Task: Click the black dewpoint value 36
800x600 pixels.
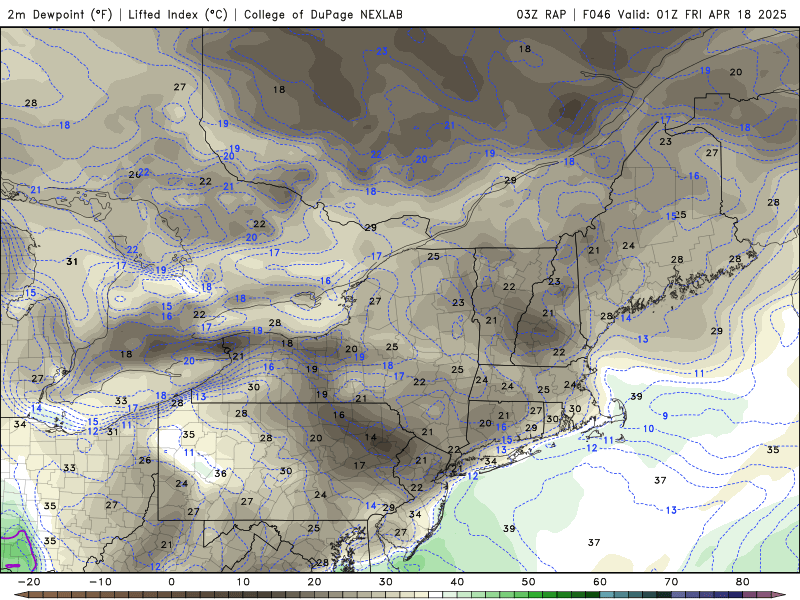Action: [x=220, y=473]
